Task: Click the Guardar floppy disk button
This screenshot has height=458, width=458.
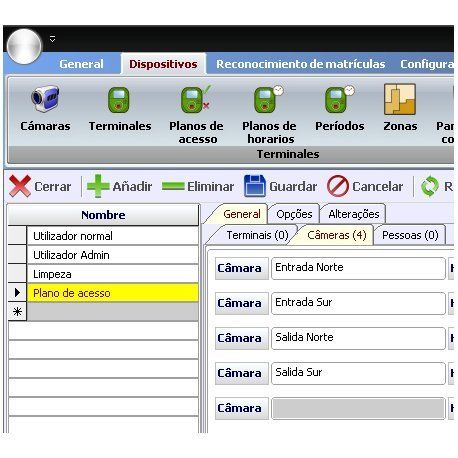Action: [x=281, y=186]
